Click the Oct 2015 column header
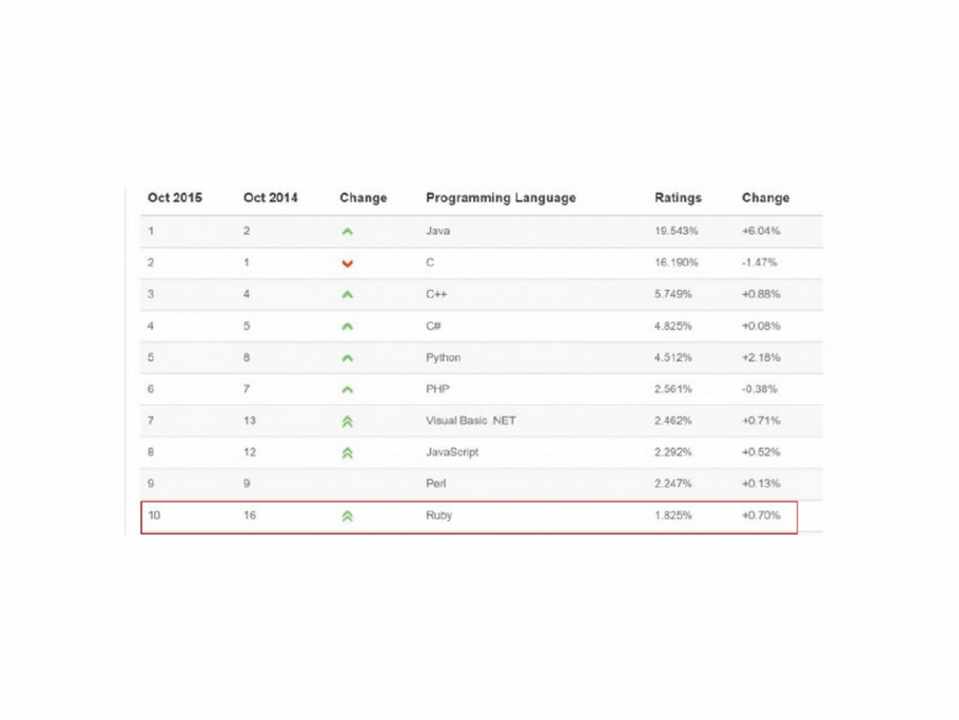Screen dimensions: 959x720 pos(174,198)
